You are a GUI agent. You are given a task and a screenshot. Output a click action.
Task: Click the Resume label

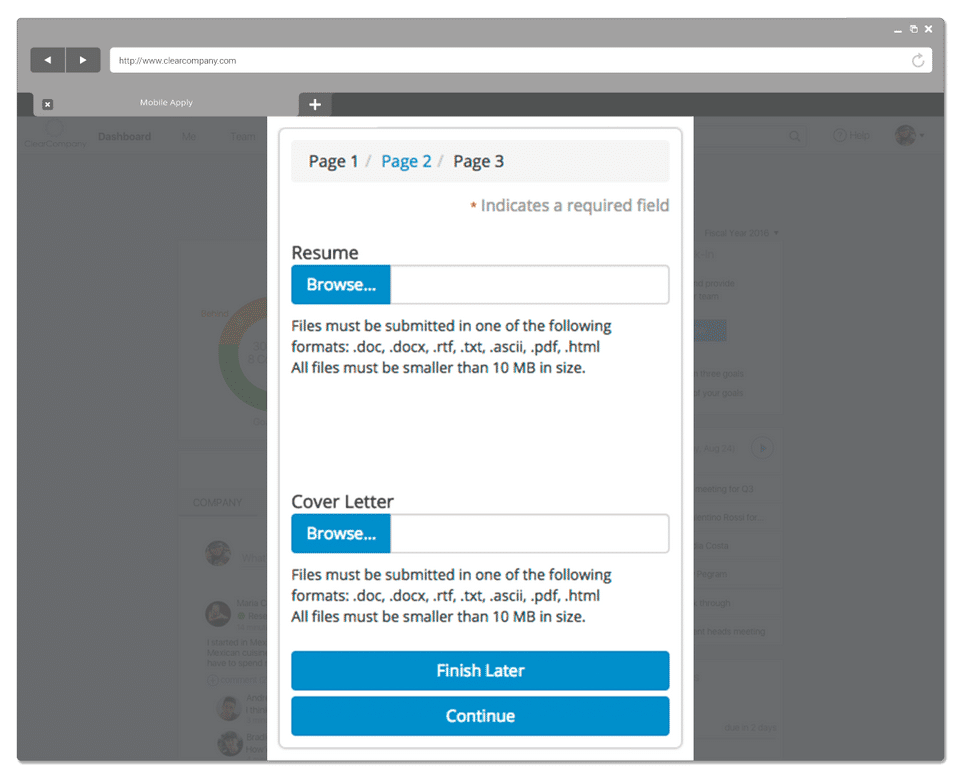(x=324, y=253)
